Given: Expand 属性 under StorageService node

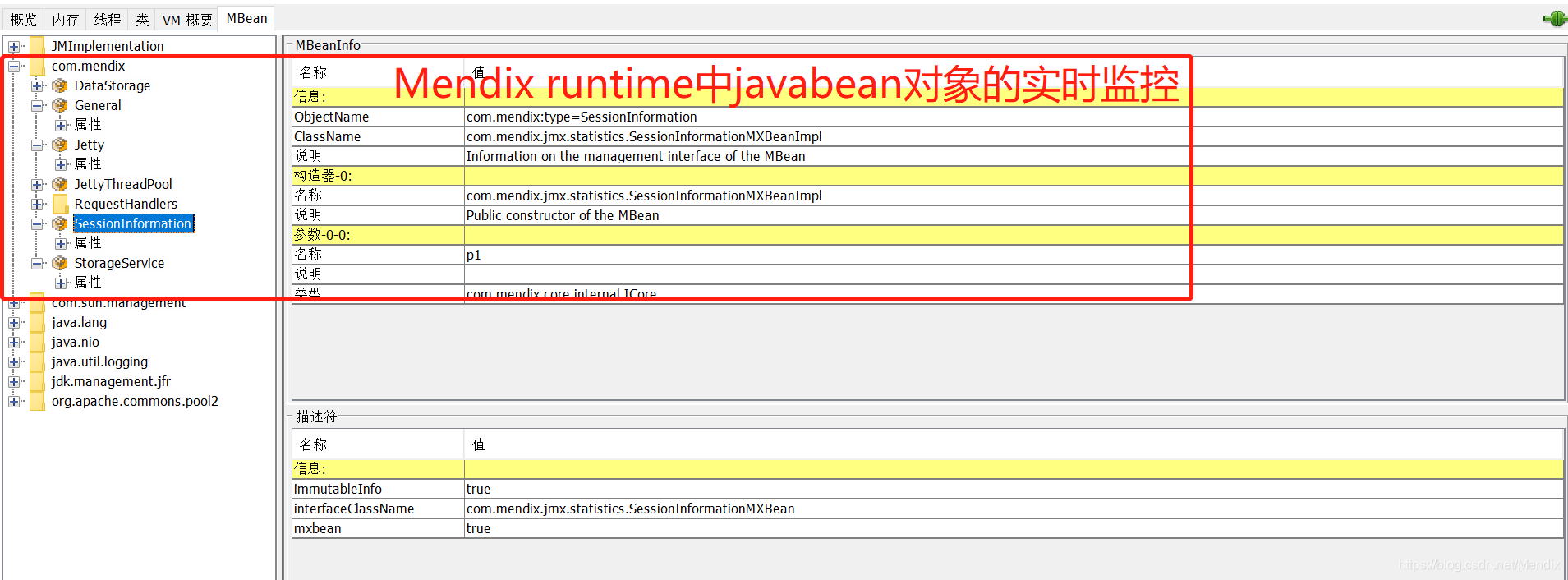Looking at the screenshot, I should coord(61,283).
